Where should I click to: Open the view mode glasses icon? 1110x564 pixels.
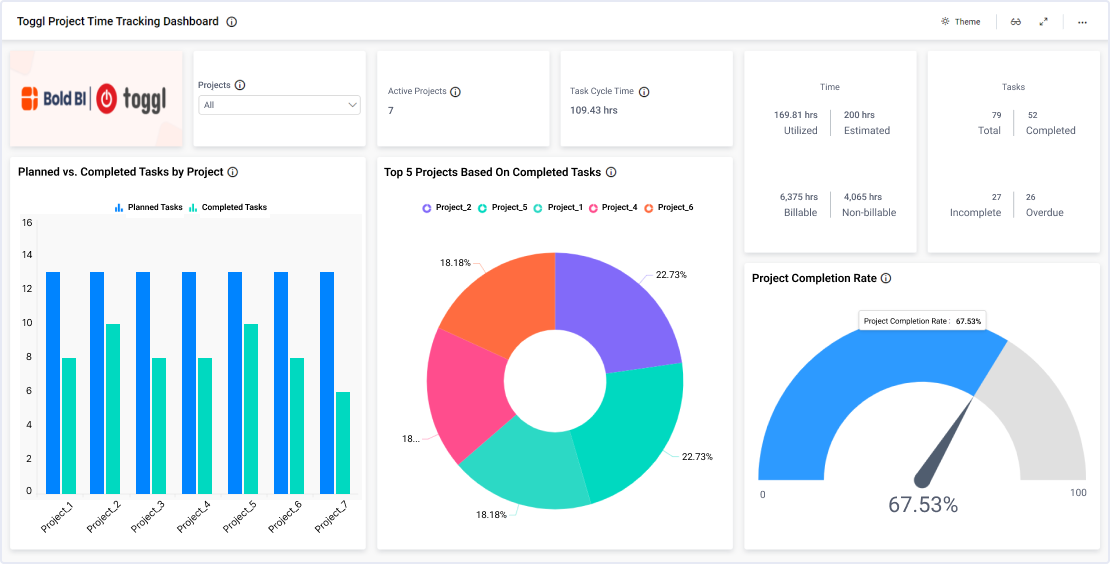coord(1016,22)
